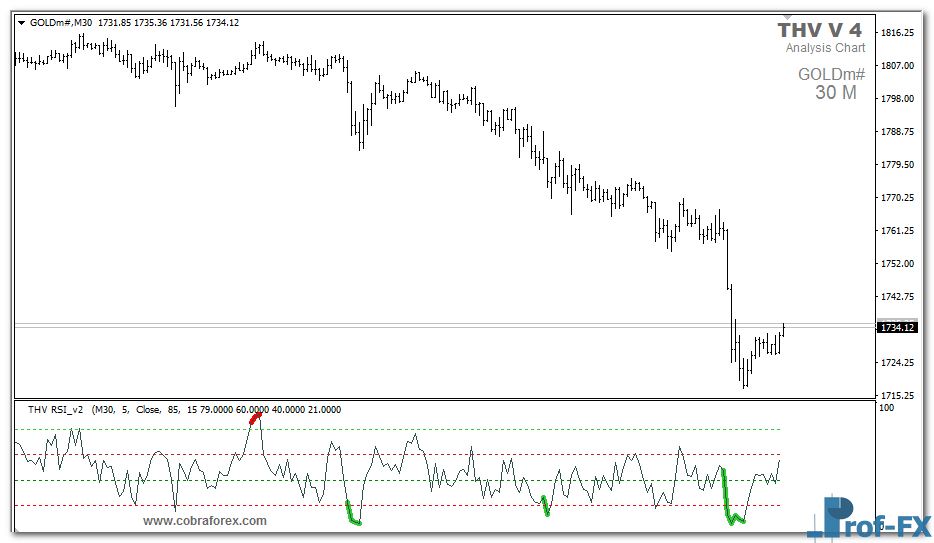Click the 1715.25 price axis label

click(897, 396)
